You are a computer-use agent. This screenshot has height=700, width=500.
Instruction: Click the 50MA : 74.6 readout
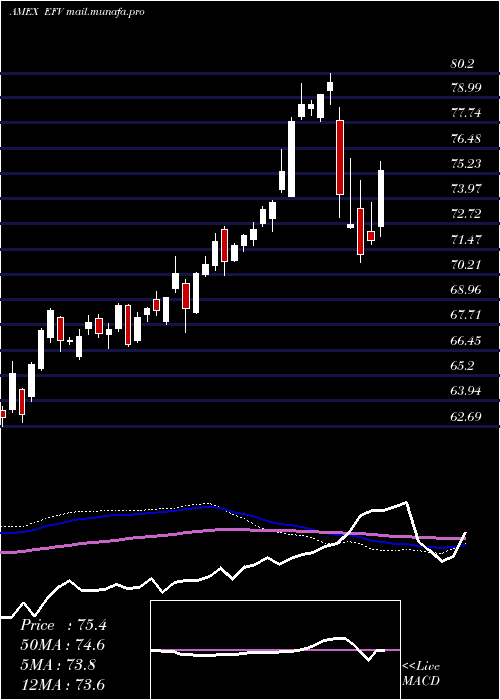tap(63, 645)
